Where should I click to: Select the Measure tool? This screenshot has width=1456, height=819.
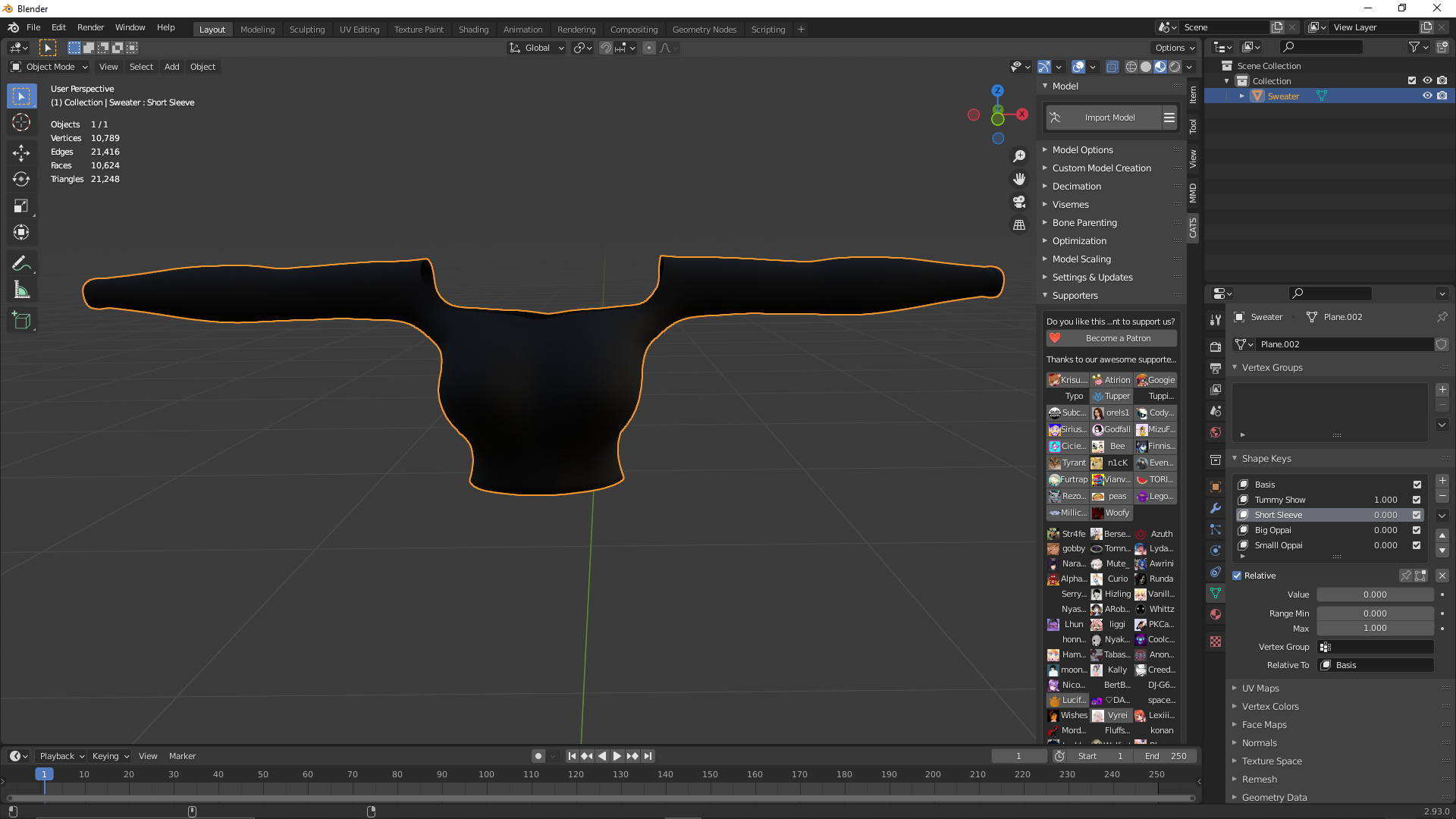click(21, 290)
